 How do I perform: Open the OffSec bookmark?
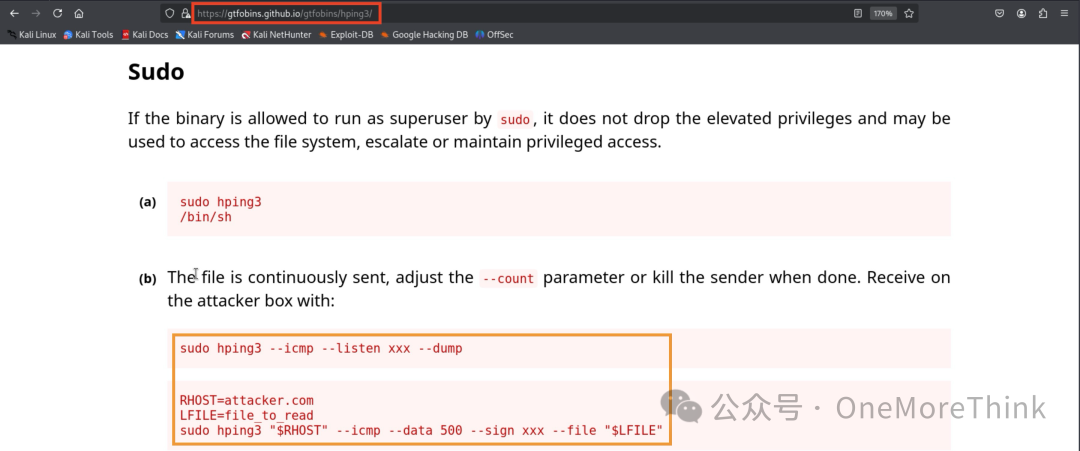tap(494, 34)
